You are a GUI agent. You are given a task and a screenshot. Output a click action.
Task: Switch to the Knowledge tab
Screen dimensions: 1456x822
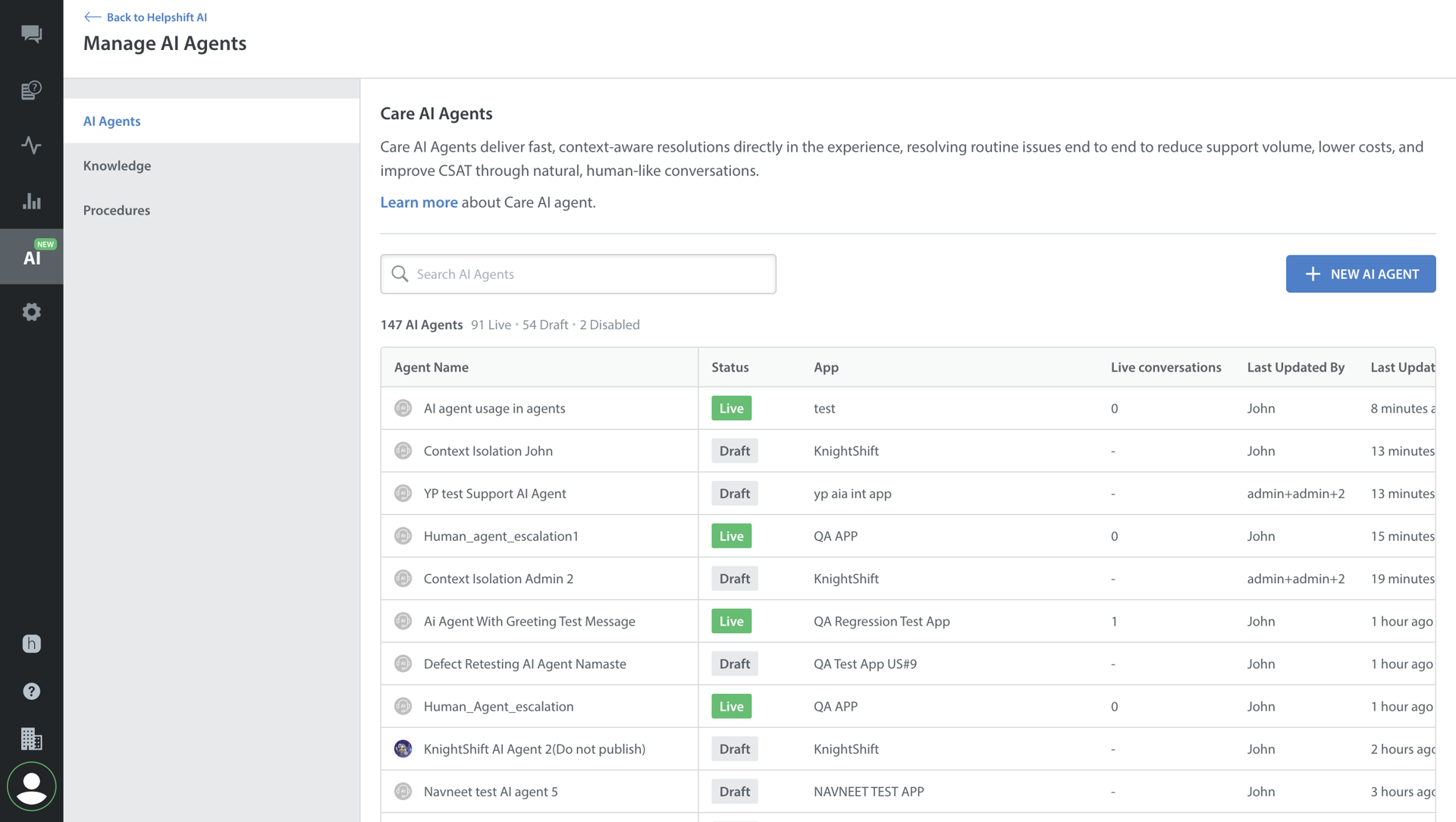click(x=117, y=165)
